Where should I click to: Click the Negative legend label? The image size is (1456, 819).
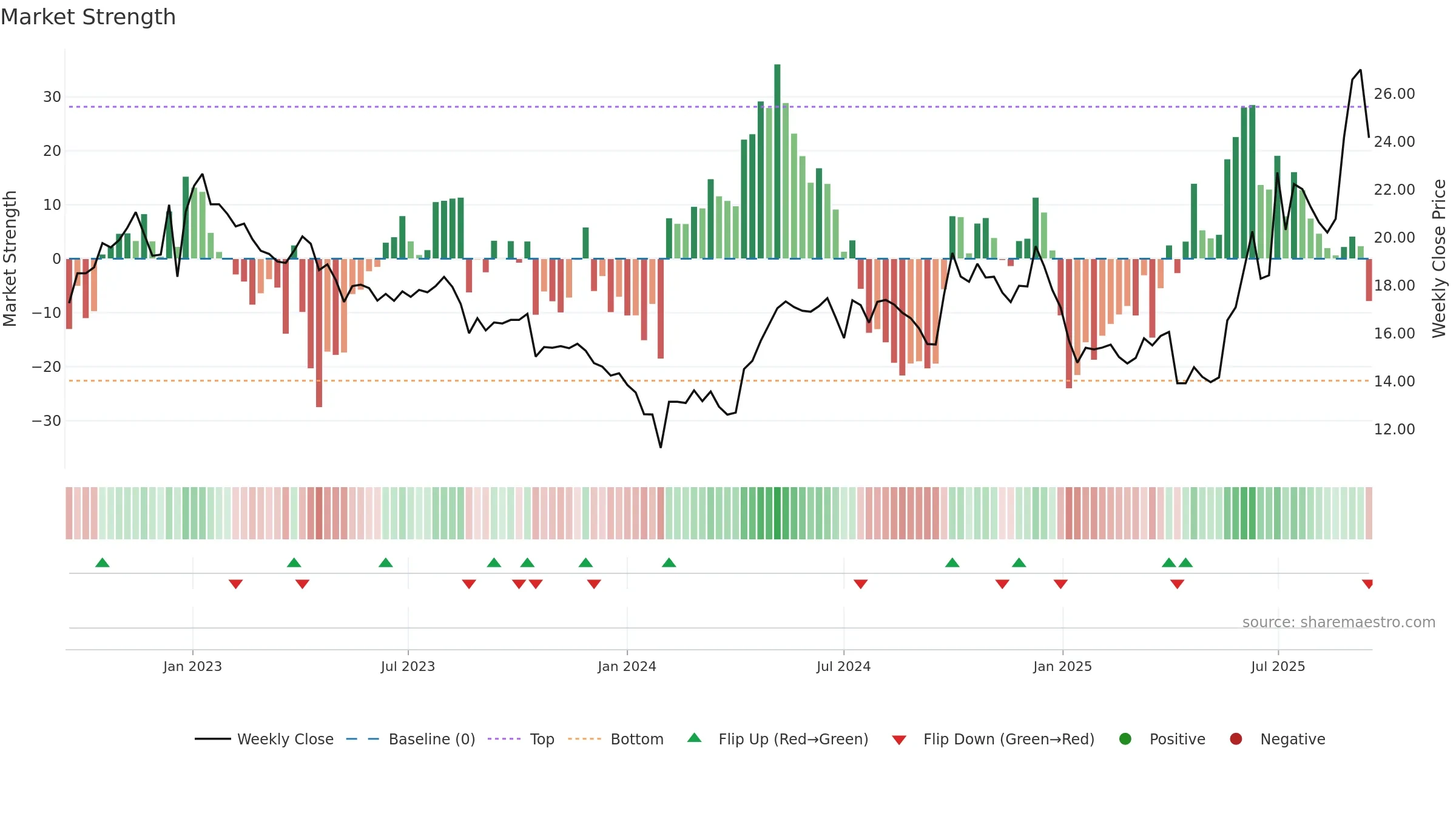pos(1293,739)
